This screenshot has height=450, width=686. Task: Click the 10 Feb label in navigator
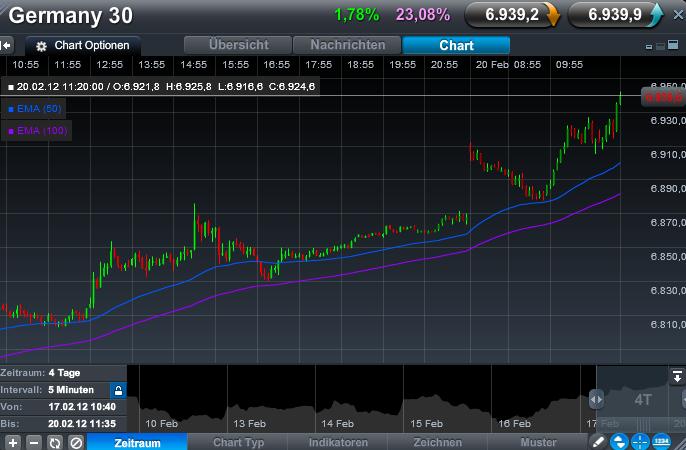(161, 423)
